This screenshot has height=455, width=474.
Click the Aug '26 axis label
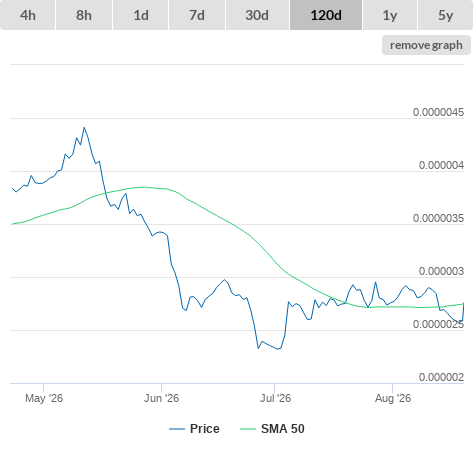pyautogui.click(x=393, y=398)
